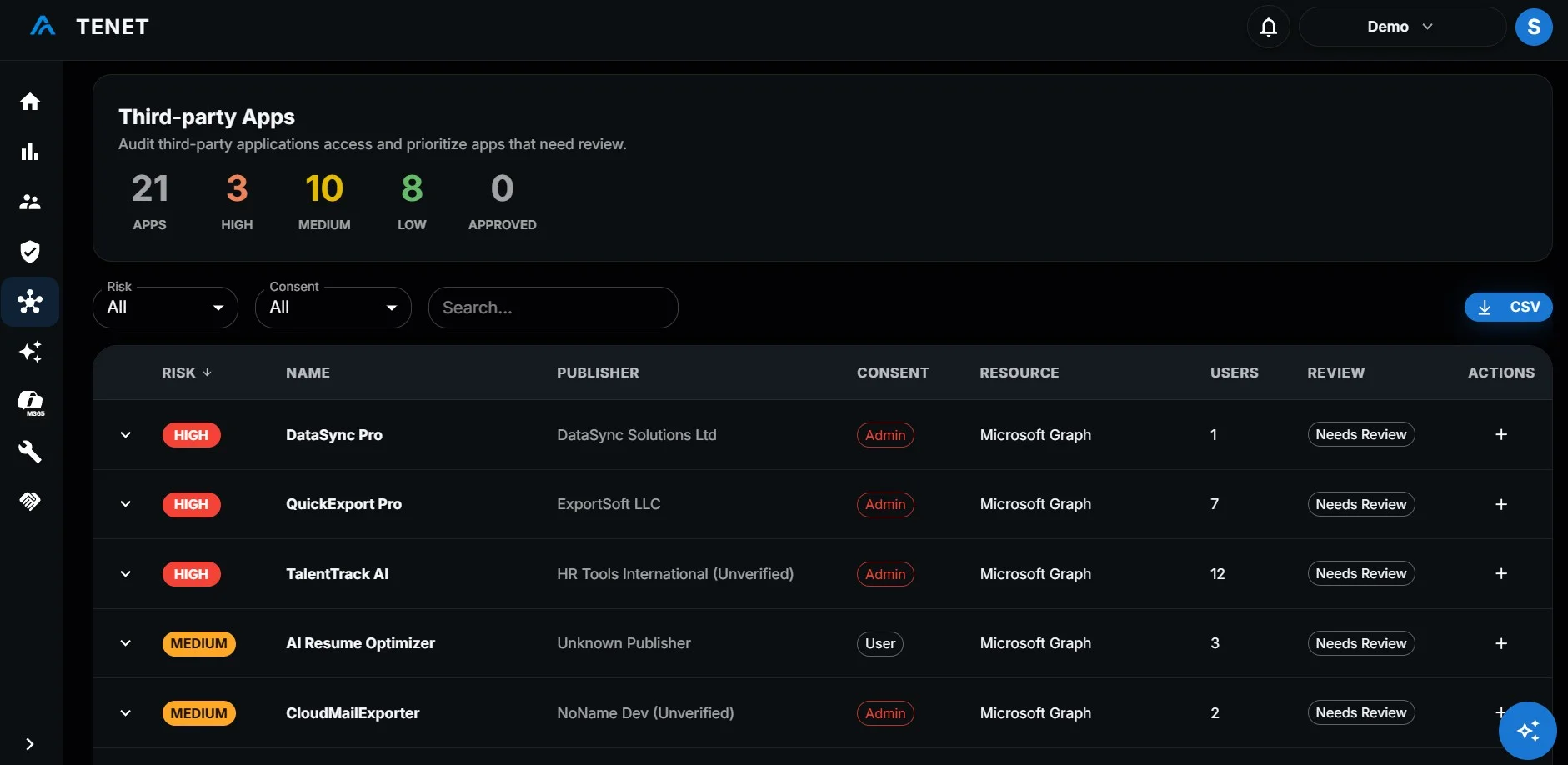
Task: Open the sparkle AI sidebar icon
Action: [x=30, y=352]
